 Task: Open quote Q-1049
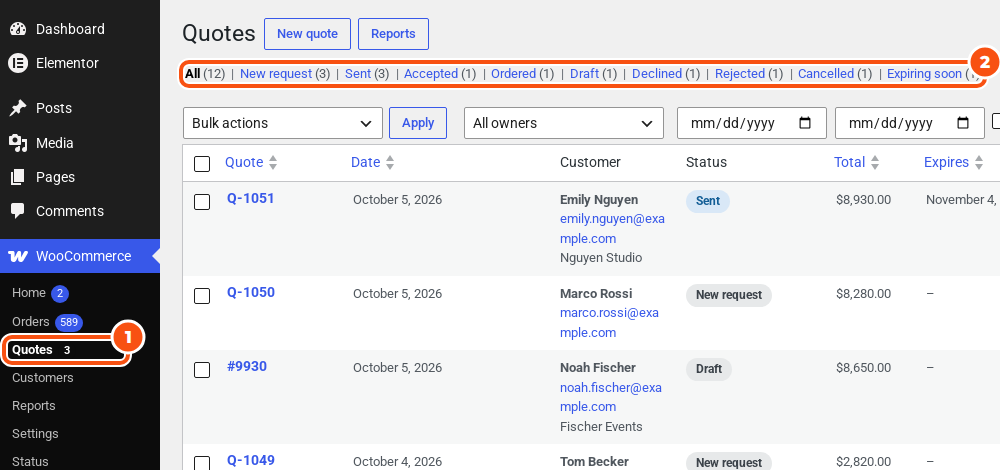(x=251, y=460)
